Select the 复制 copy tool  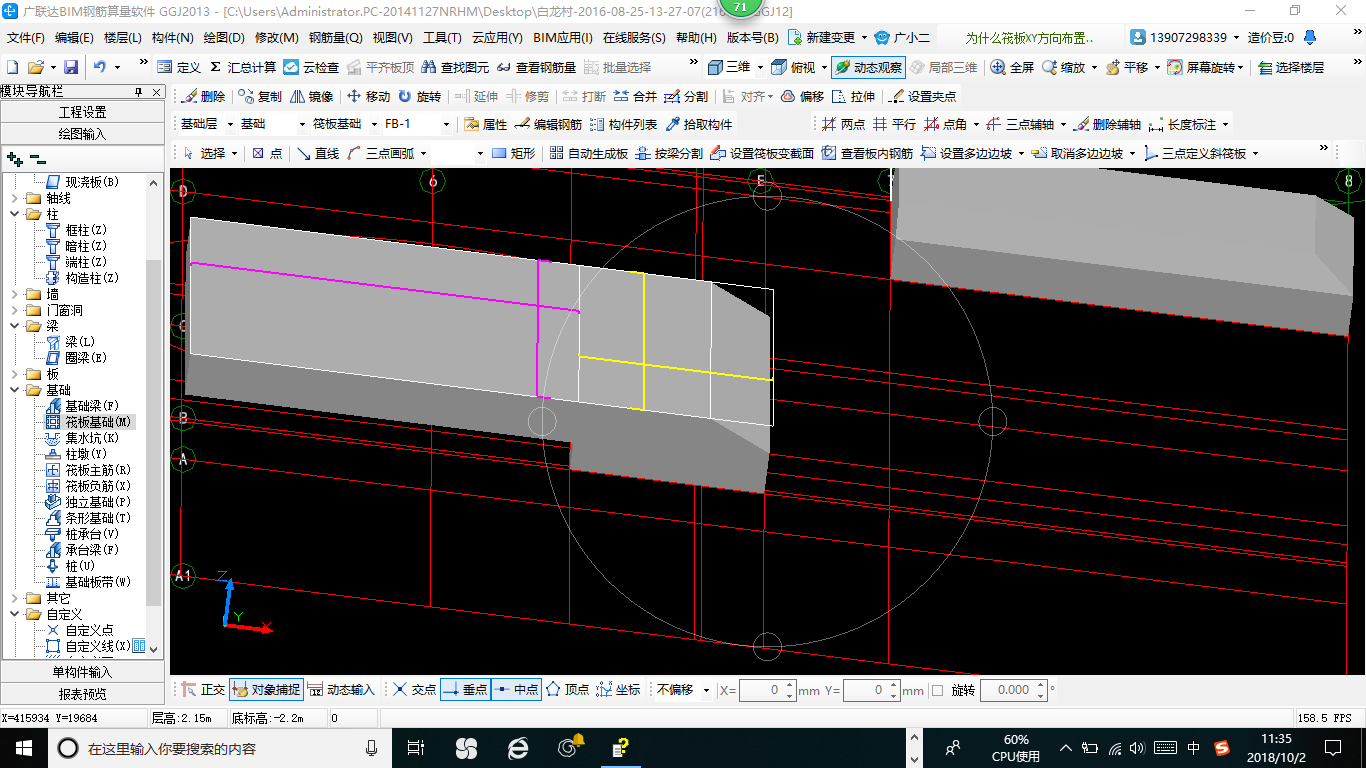pos(260,97)
